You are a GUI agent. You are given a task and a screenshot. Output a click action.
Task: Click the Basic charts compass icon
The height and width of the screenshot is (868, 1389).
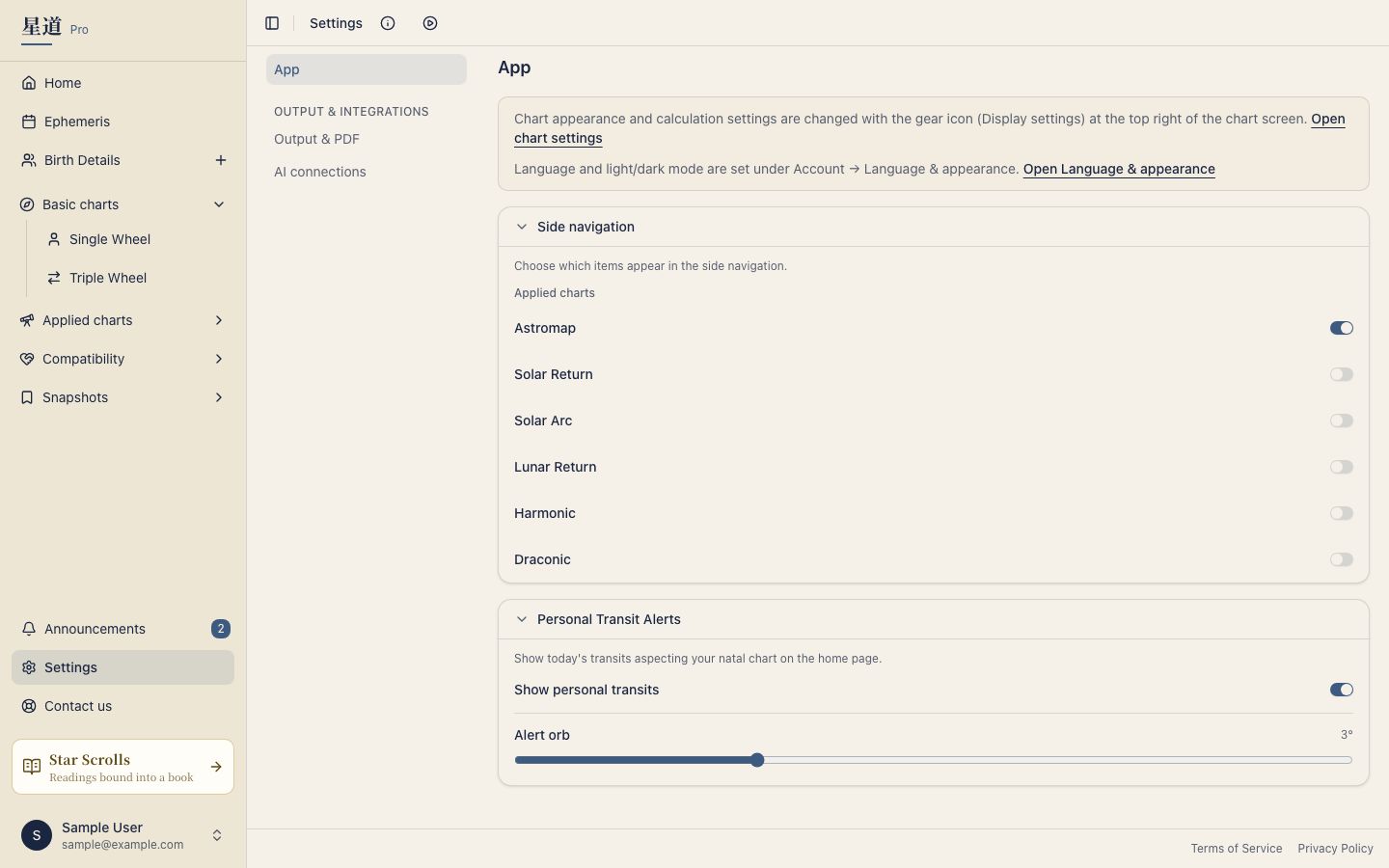[27, 204]
